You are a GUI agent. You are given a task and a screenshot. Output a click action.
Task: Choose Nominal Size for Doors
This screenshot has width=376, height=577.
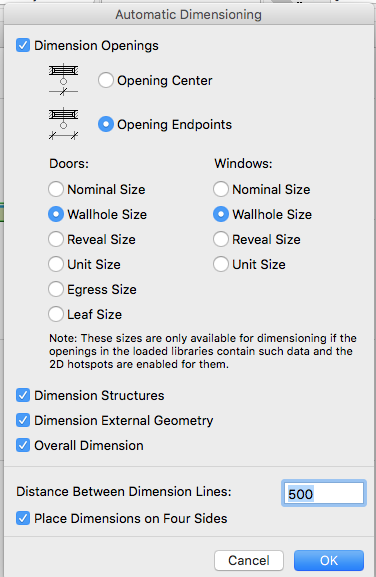click(56, 189)
